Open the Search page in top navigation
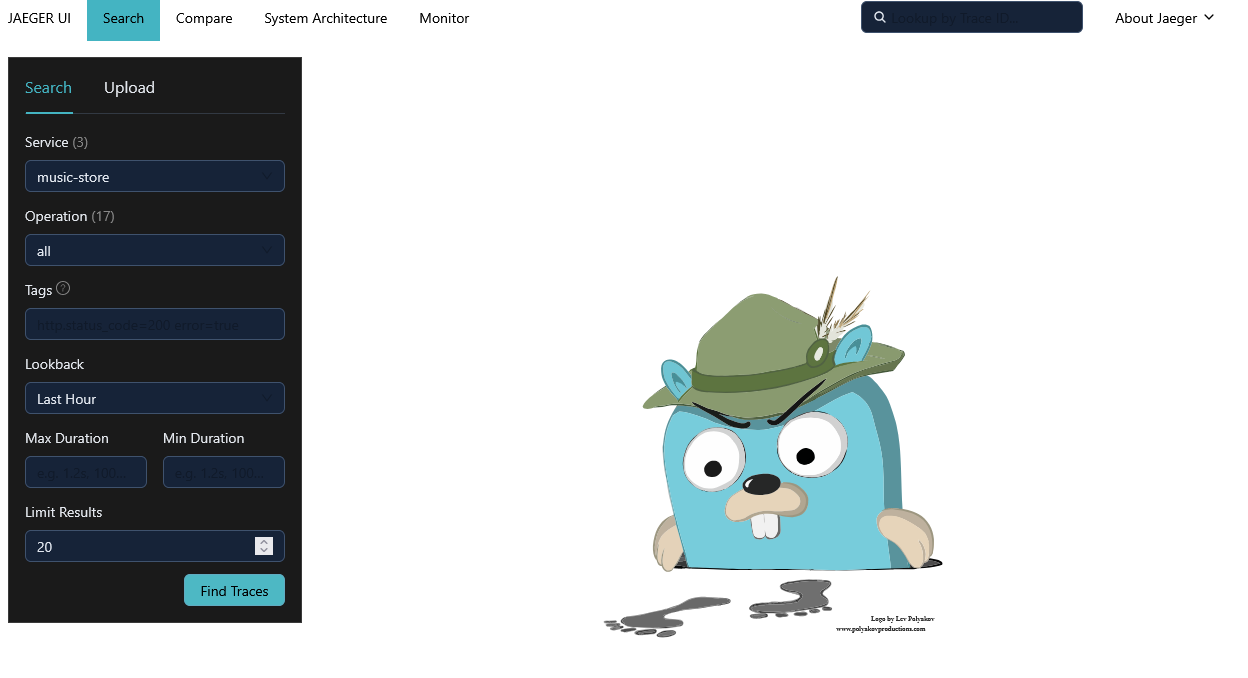The width and height of the screenshot is (1248, 678). [x=123, y=18]
